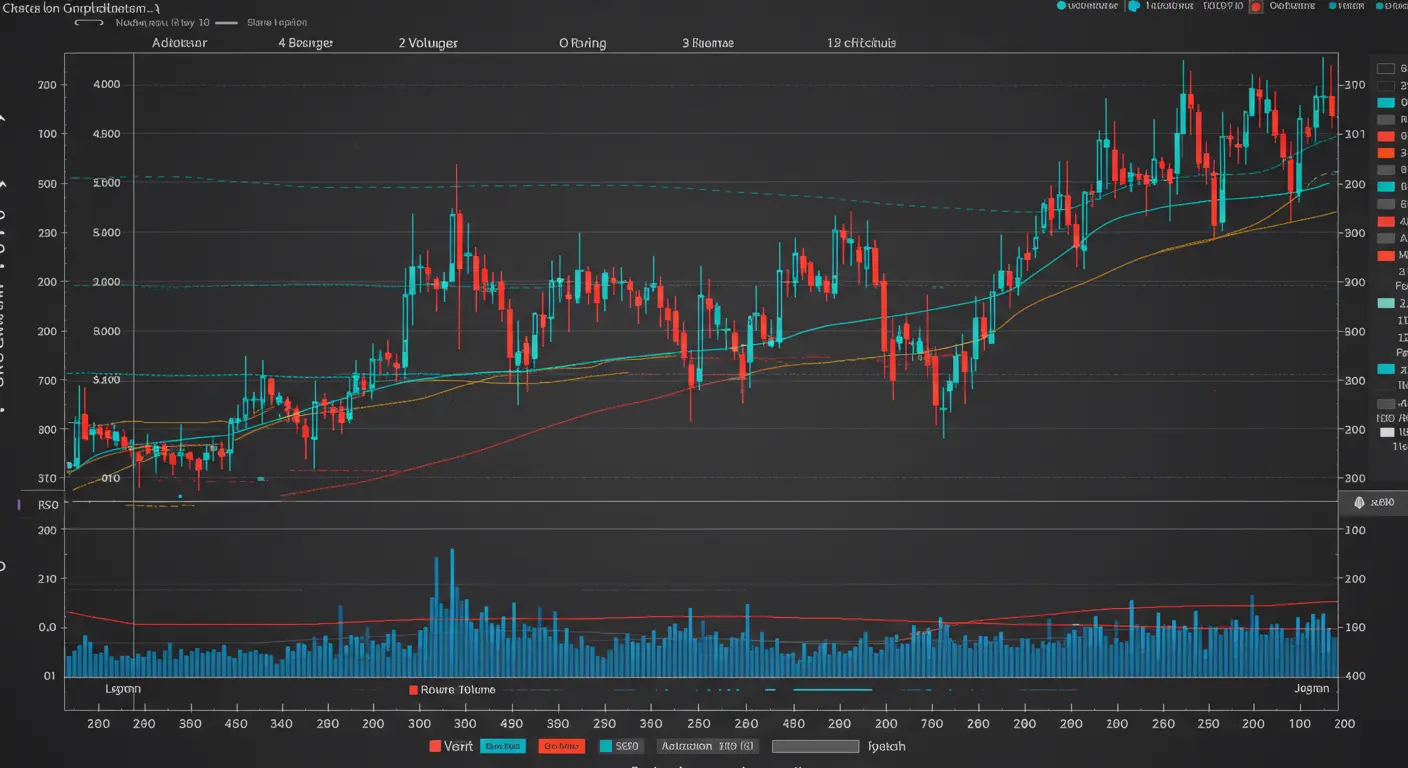Select the '12 cfitchuis' tab
Viewport: 1408px width, 768px height.
861,44
